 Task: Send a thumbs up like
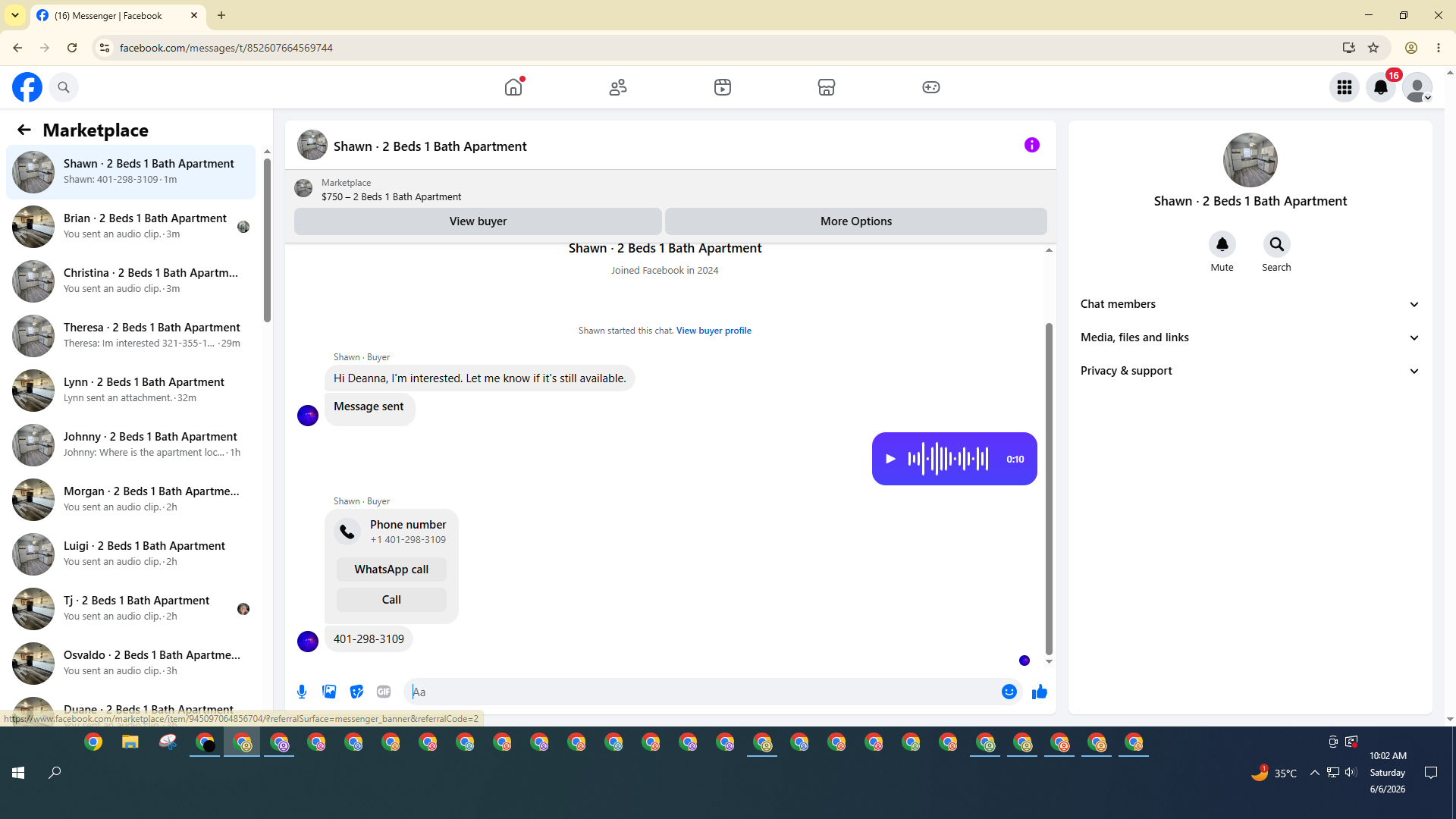tap(1039, 692)
